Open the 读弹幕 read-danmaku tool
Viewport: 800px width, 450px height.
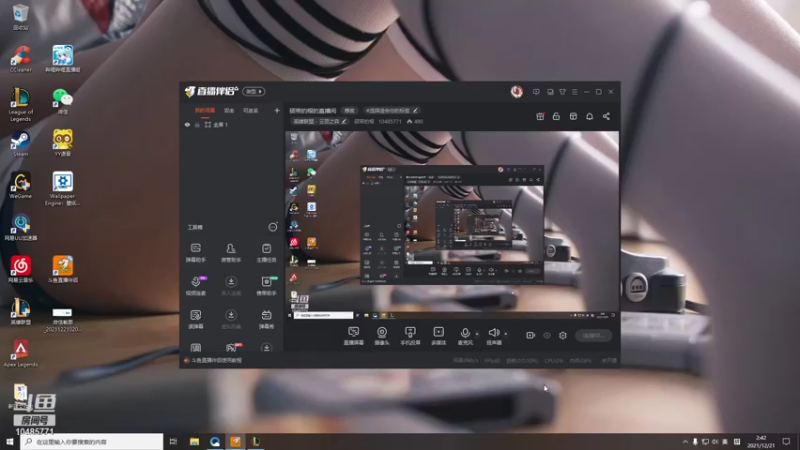(x=195, y=319)
